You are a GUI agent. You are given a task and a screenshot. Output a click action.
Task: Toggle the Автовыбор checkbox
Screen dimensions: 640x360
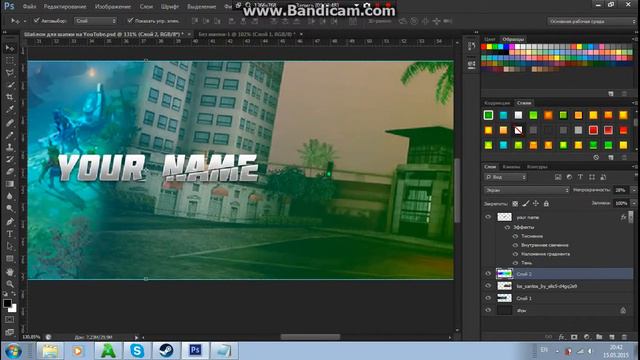[x=36, y=20]
